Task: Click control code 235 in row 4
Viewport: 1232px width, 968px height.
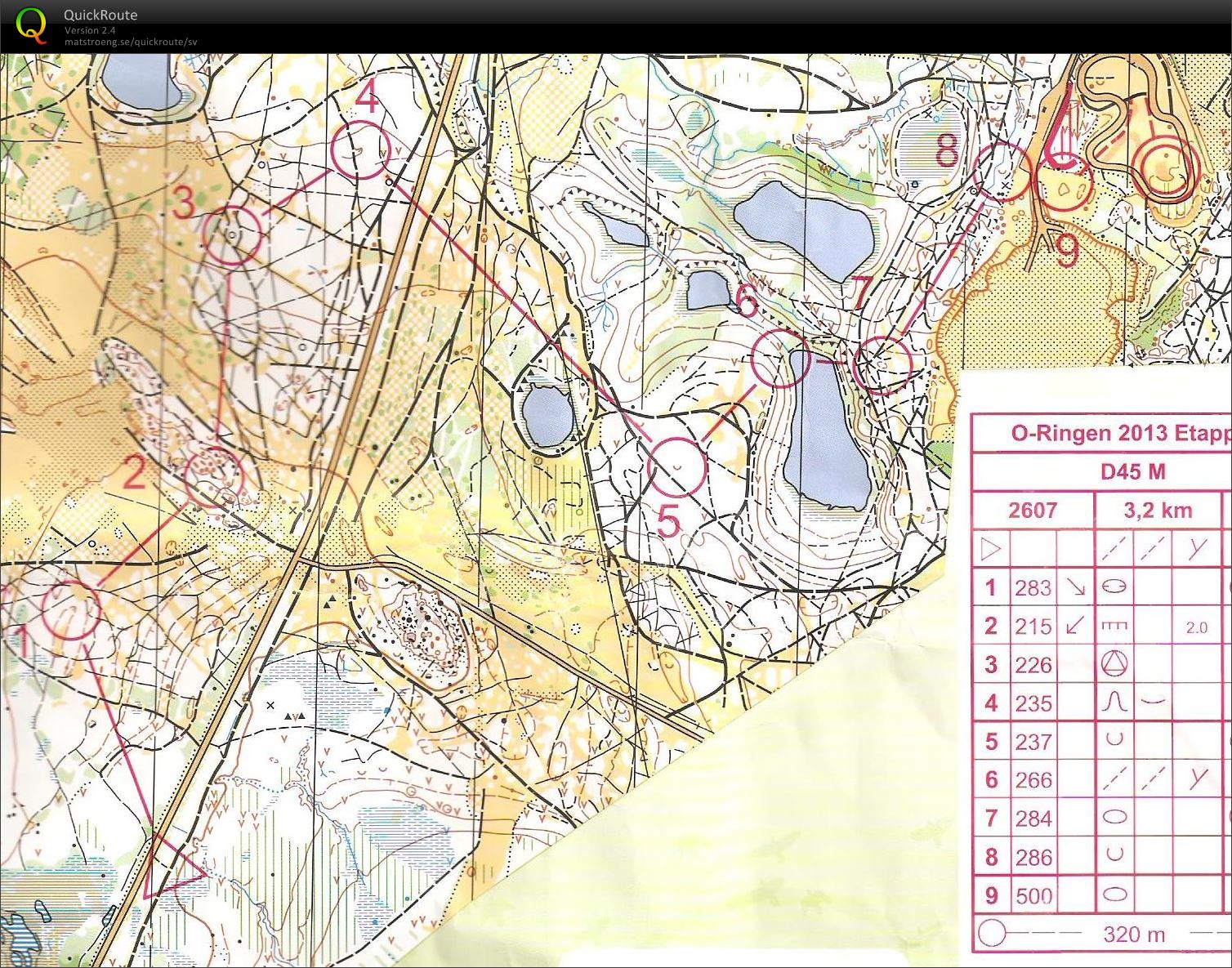Action: click(1033, 703)
